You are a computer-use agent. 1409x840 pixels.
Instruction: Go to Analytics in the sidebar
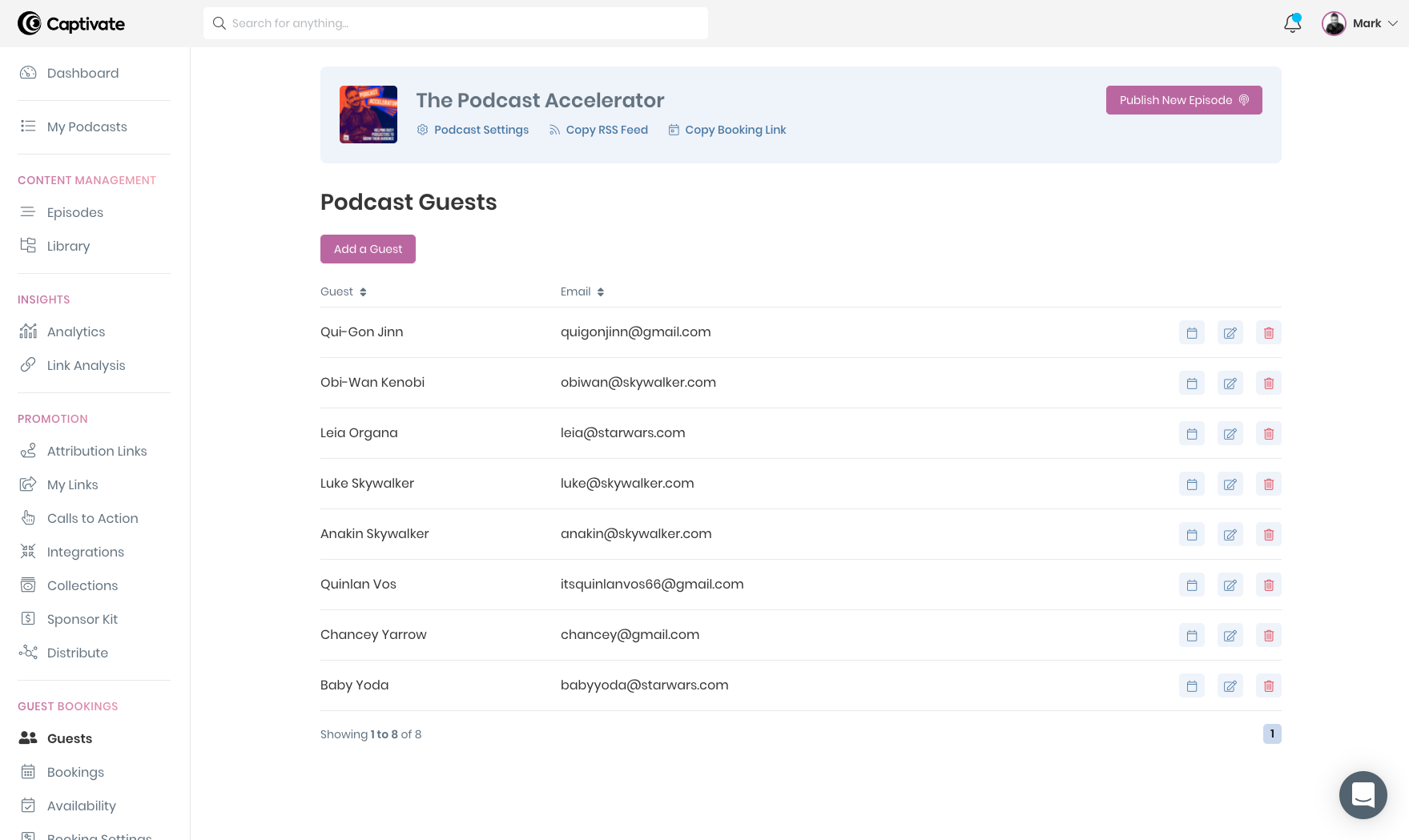point(76,332)
